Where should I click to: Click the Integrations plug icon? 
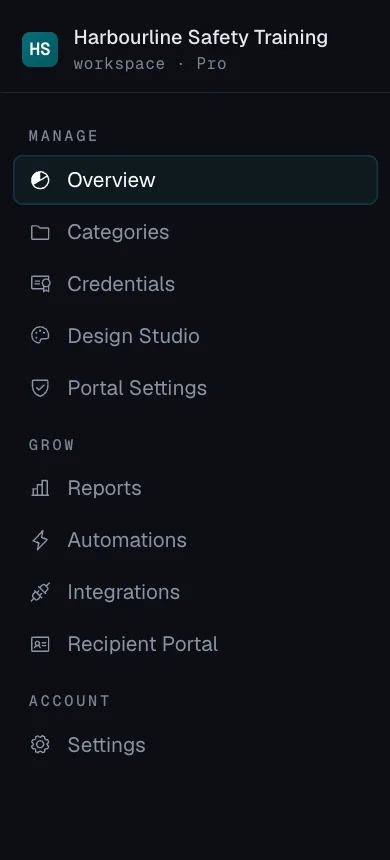click(x=40, y=592)
